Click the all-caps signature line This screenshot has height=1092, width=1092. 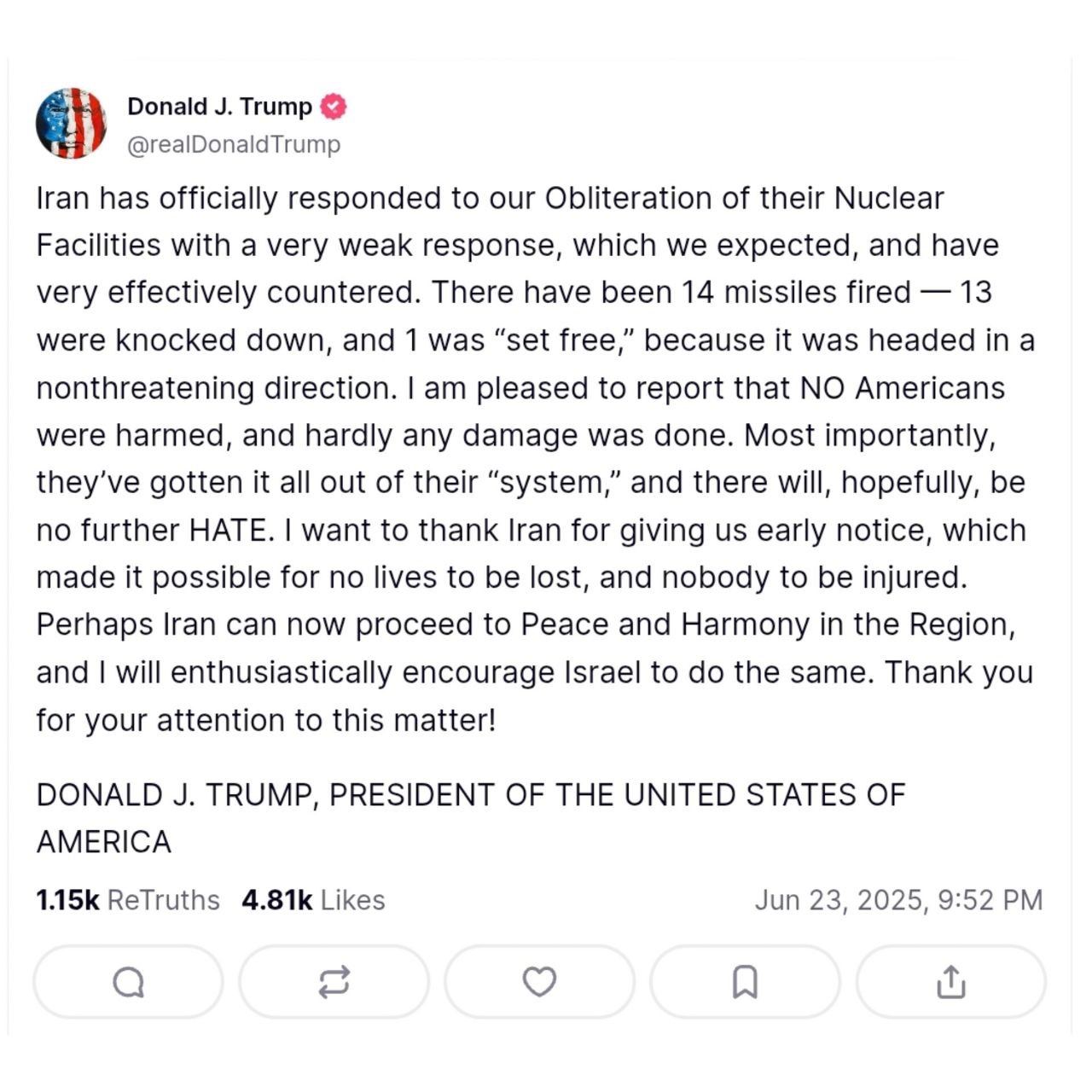coord(470,795)
